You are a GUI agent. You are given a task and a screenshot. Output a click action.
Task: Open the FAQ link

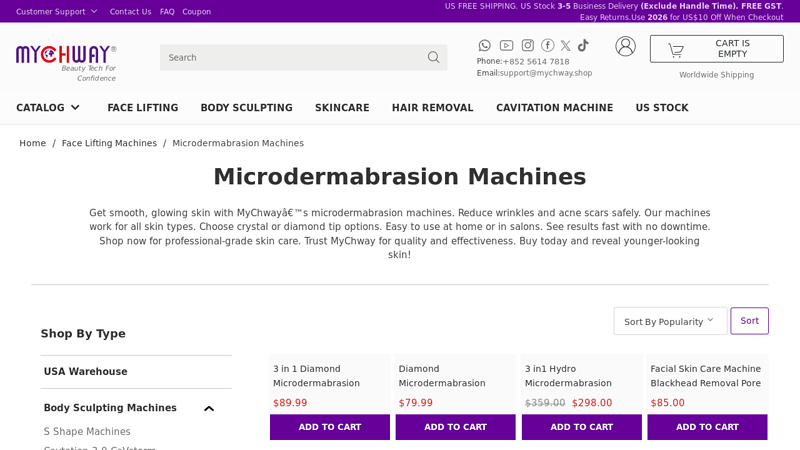pos(167,11)
